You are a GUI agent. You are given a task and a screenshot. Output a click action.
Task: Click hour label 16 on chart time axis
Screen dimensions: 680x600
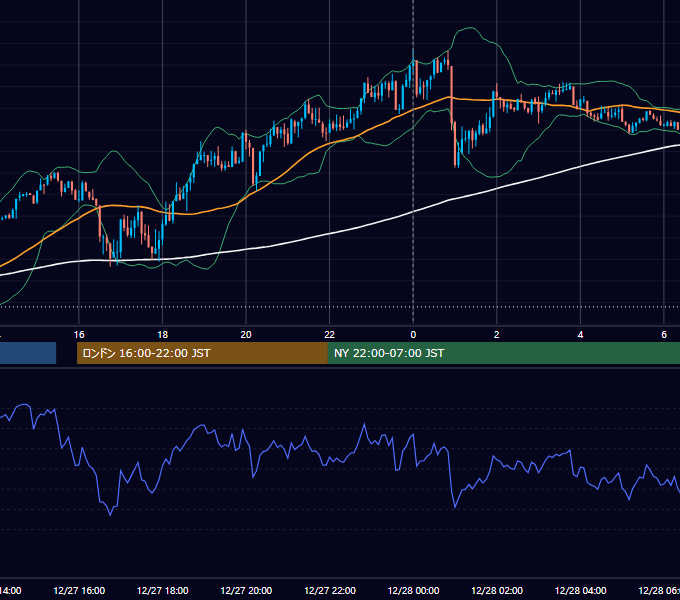[79, 335]
